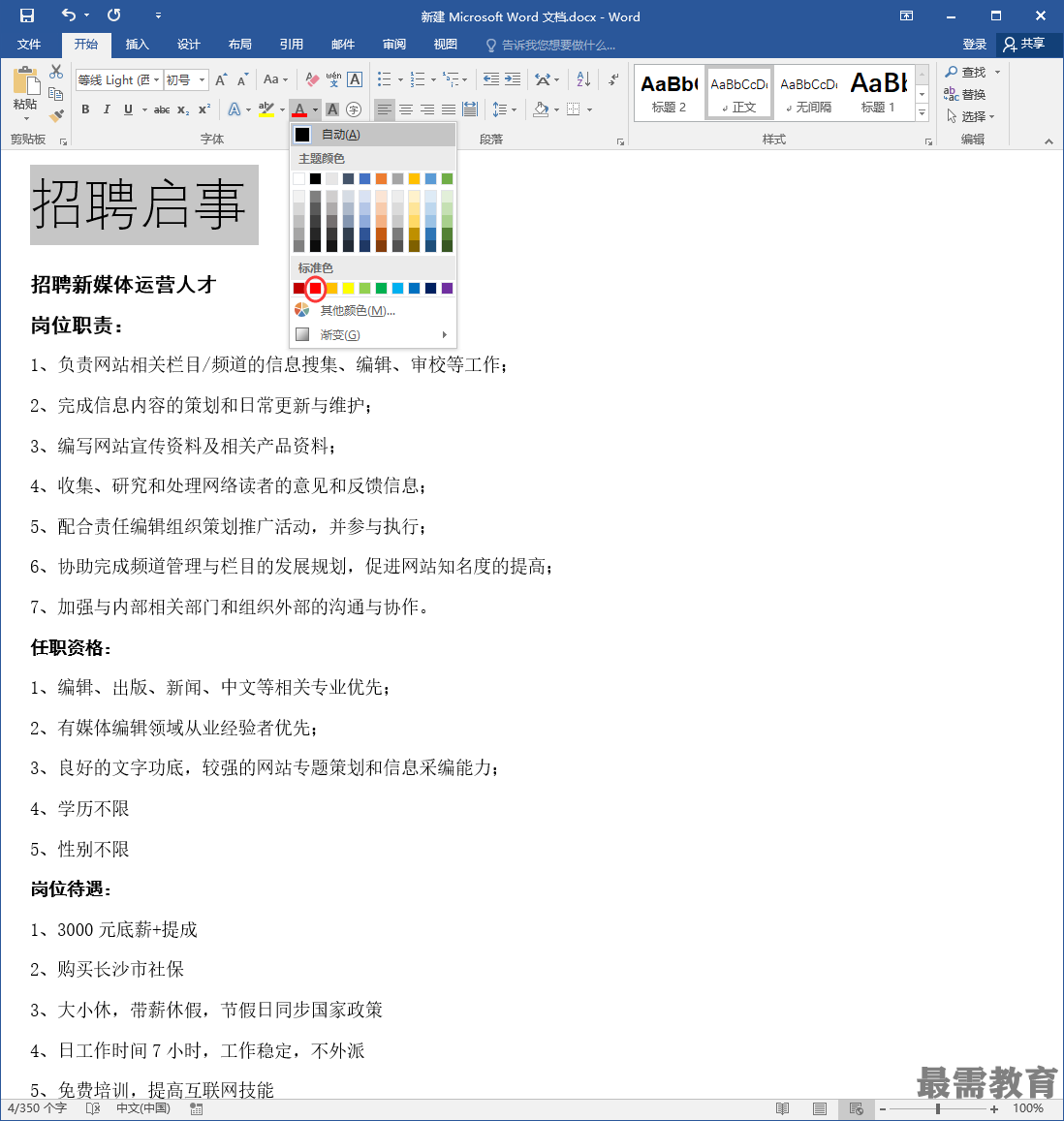Screen dimensions: 1064x1121
Task: Toggle Subscript formatting
Action: point(184,109)
